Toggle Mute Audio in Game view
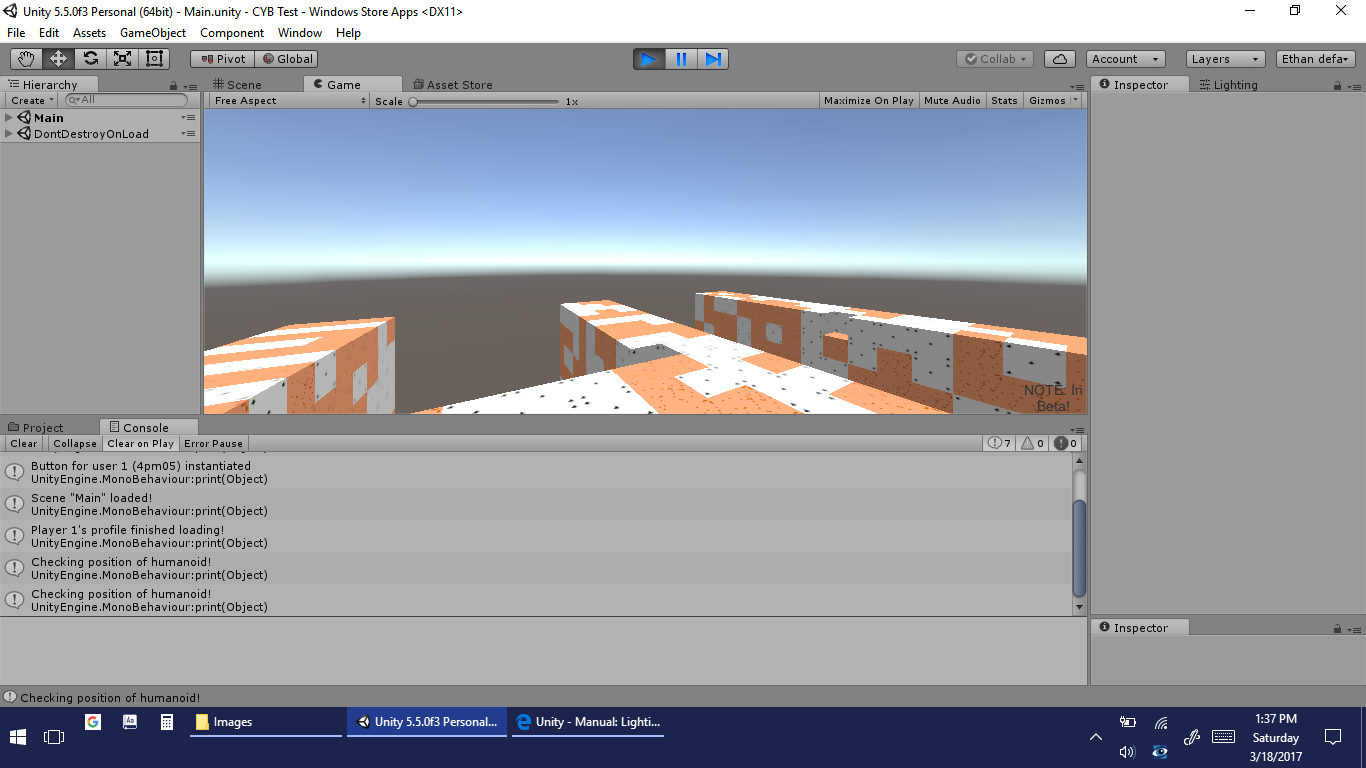 point(951,101)
